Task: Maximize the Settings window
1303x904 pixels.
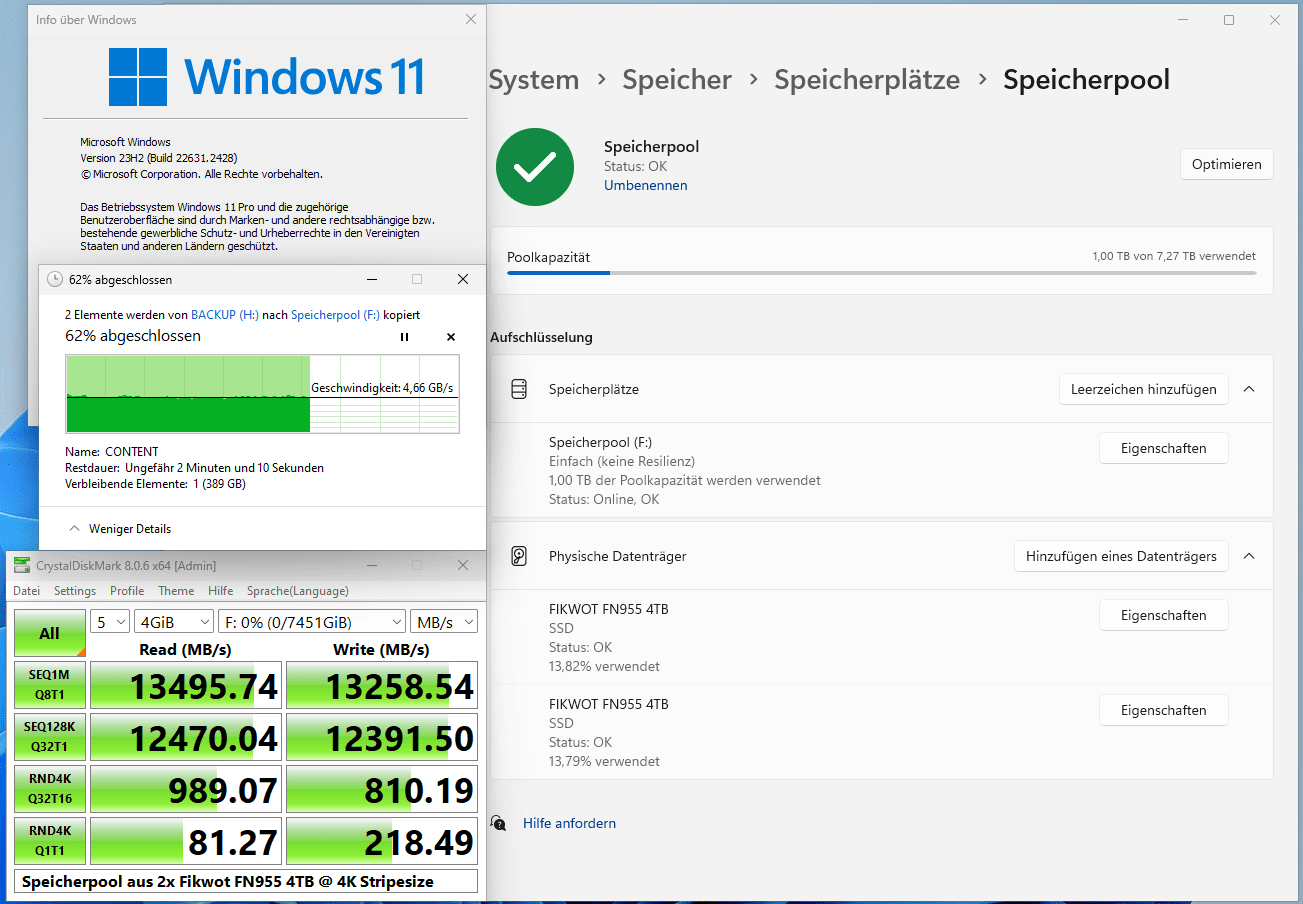Action: 1229,20
